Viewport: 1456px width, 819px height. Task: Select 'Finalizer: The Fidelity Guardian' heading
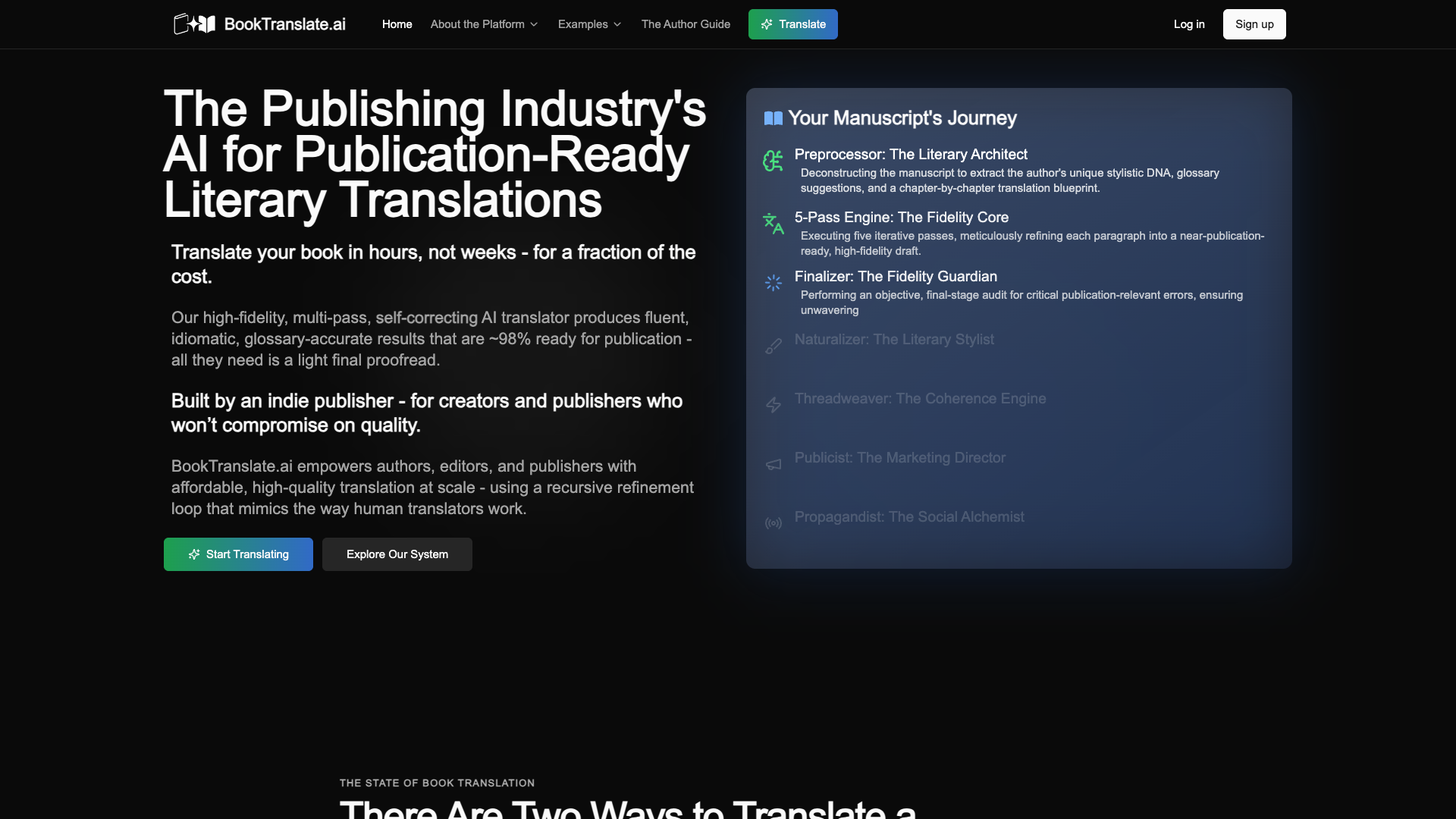pyautogui.click(x=896, y=277)
